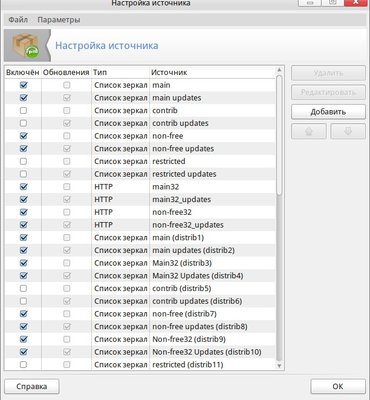
Task: Click scrollbar down arrow in sources list
Action: coord(279,366)
